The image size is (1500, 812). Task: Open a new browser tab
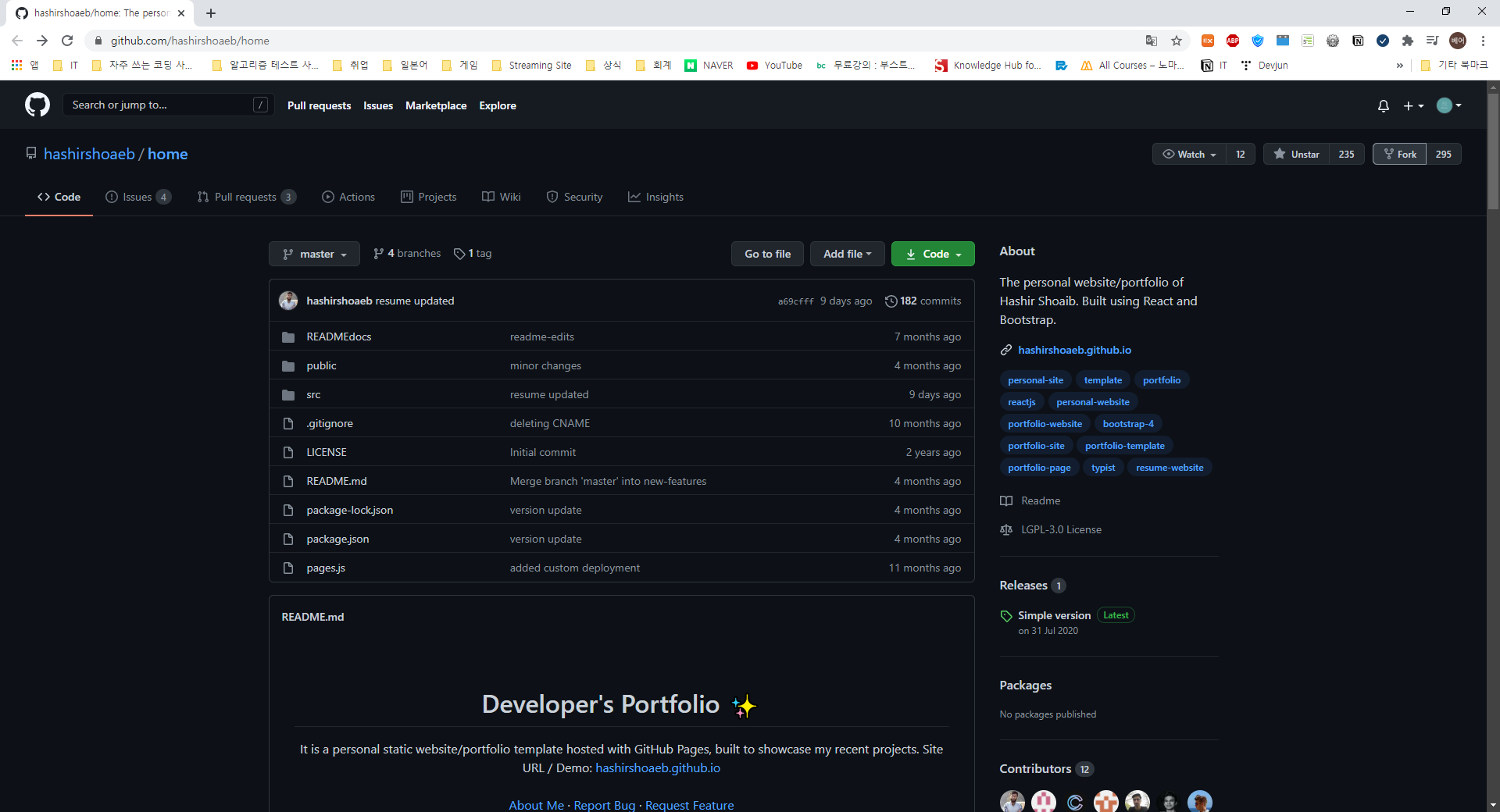211,13
